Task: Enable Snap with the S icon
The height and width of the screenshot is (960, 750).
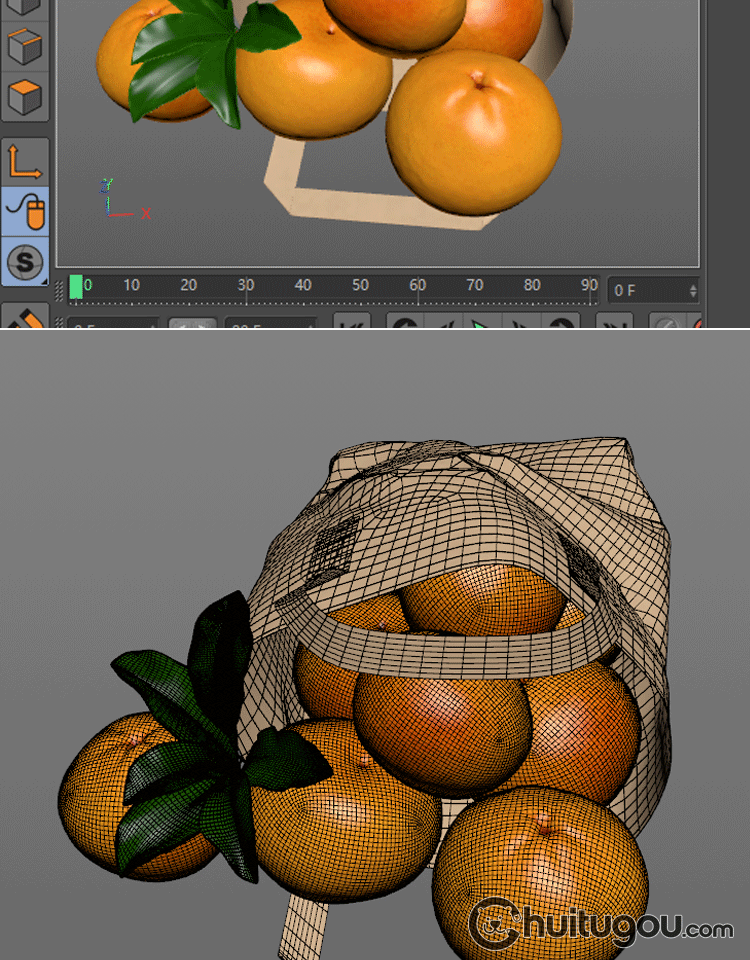Action: [25, 263]
